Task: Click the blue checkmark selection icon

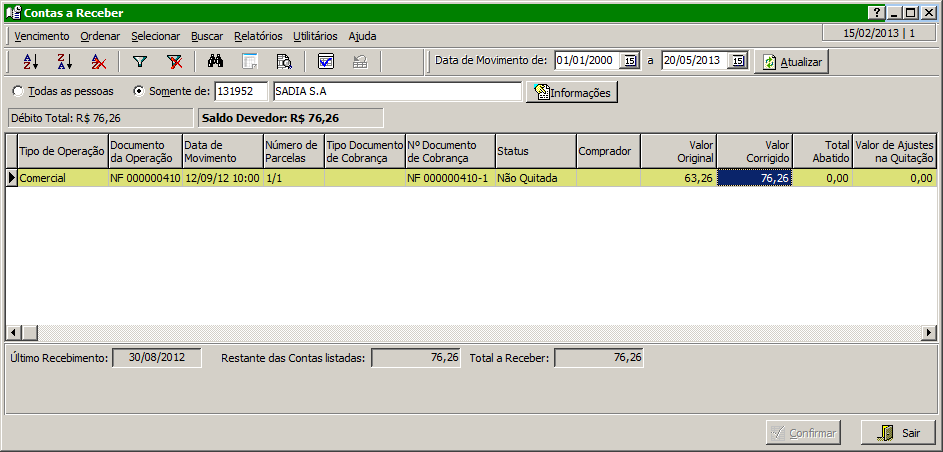Action: point(326,62)
